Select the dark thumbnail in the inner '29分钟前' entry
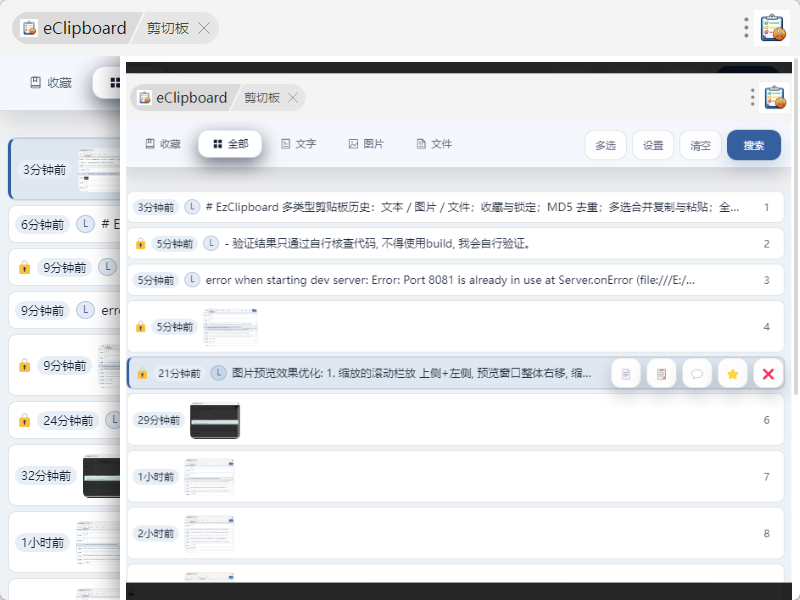The image size is (800, 600). point(215,421)
